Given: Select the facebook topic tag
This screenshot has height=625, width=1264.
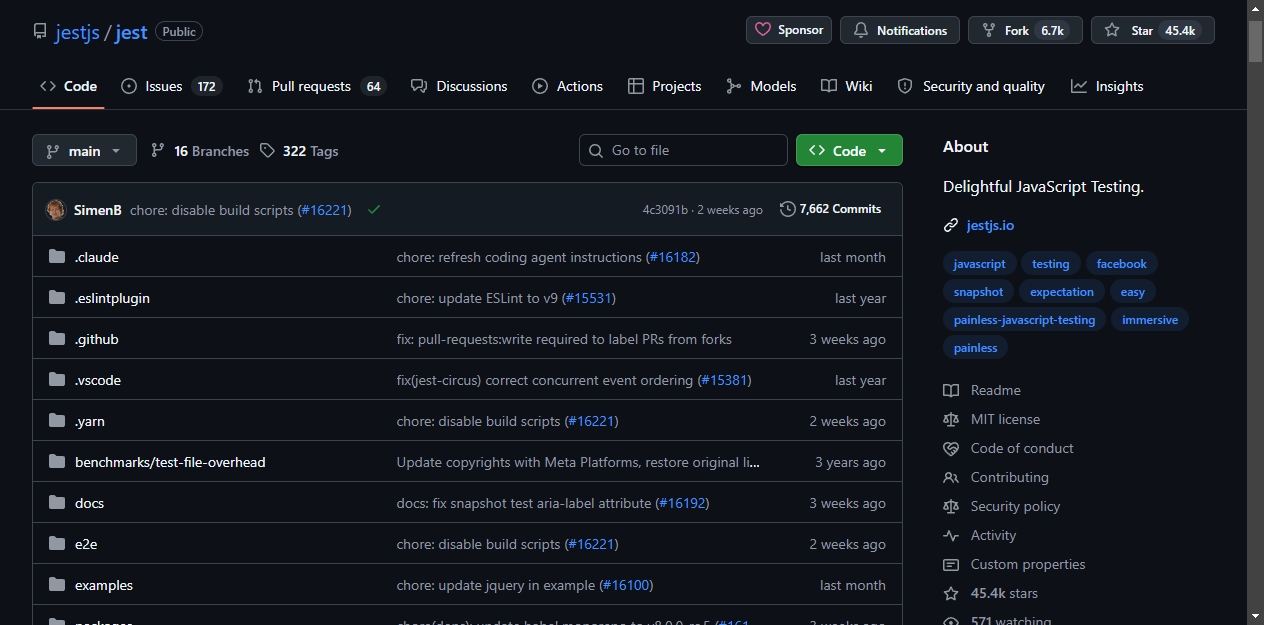Looking at the screenshot, I should click(1122, 264).
